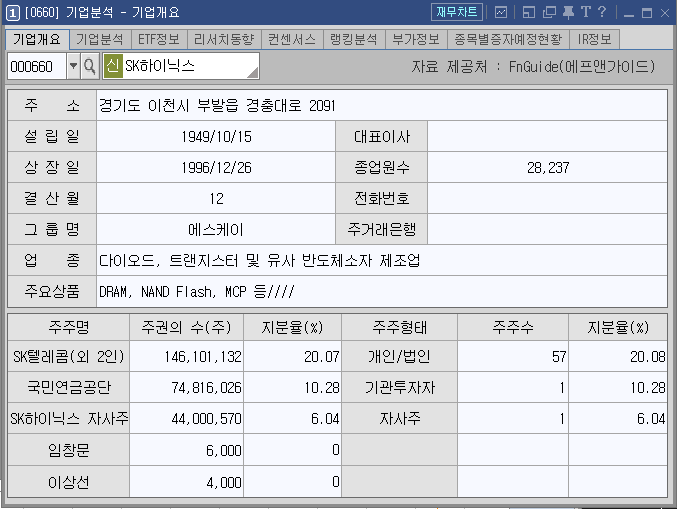This screenshot has width=677, height=509.
Task: Click the window layout icon in title bar
Action: click(x=528, y=12)
